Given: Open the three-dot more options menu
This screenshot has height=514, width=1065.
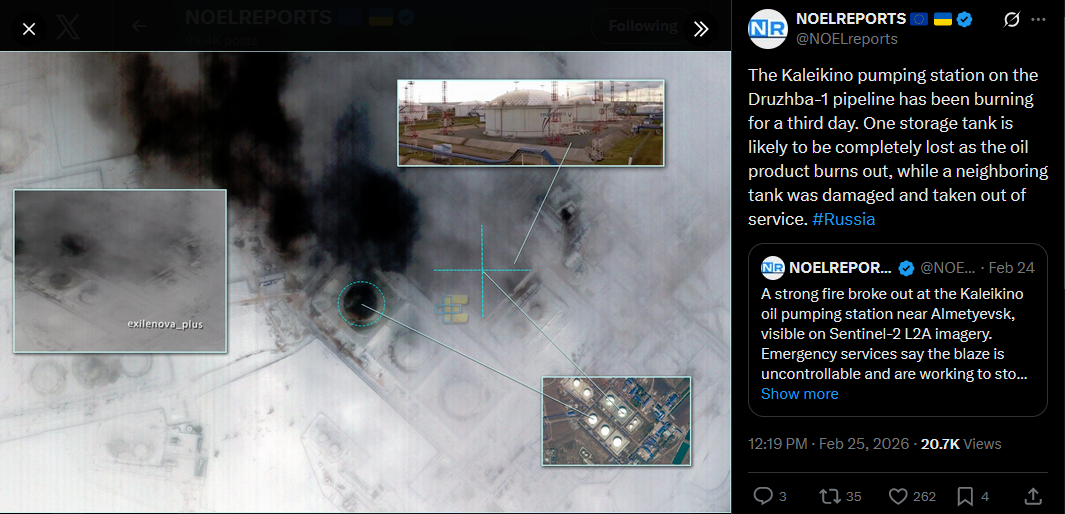Looking at the screenshot, I should point(1038,20).
